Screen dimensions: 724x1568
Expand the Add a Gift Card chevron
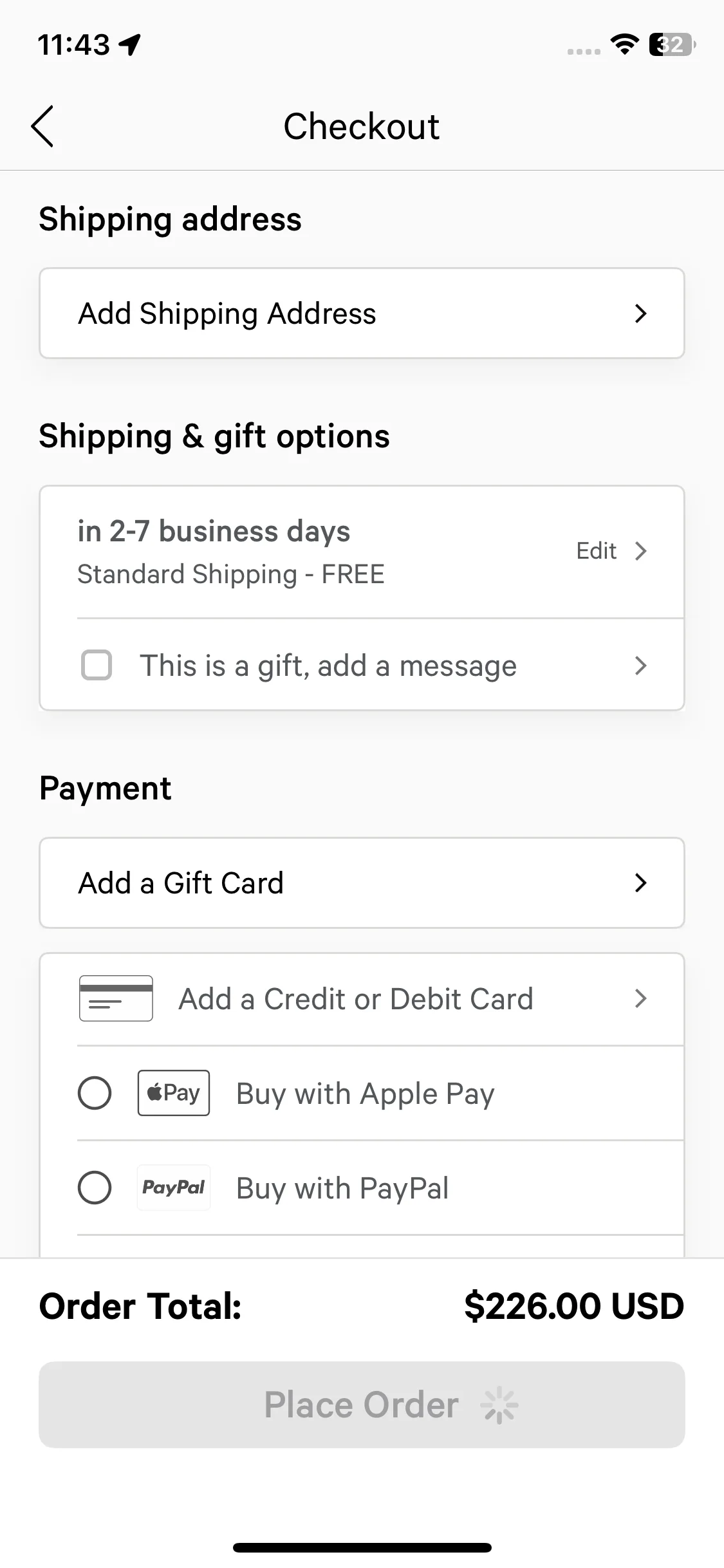pyautogui.click(x=640, y=882)
